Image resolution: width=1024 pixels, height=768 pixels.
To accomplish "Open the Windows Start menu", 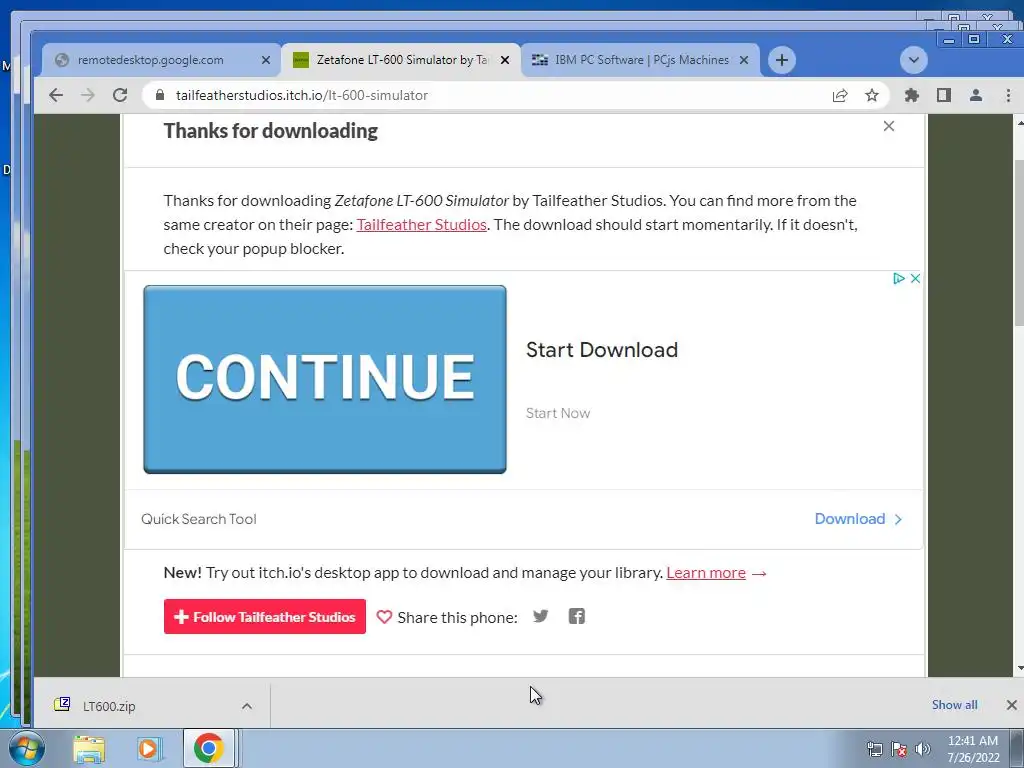I will click(26, 748).
